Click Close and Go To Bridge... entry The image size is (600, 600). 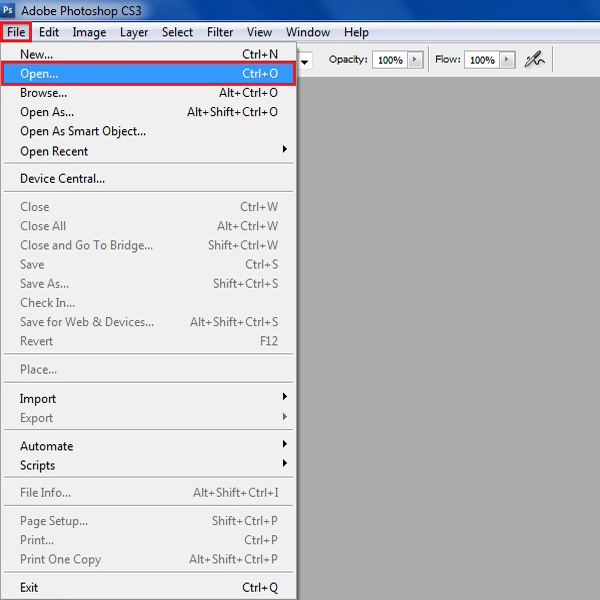149,245
